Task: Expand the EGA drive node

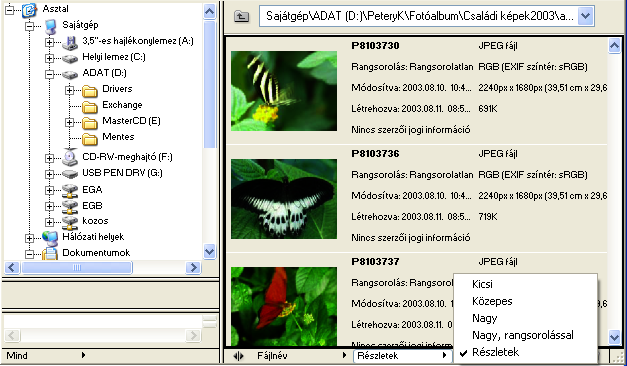Action: point(49,190)
